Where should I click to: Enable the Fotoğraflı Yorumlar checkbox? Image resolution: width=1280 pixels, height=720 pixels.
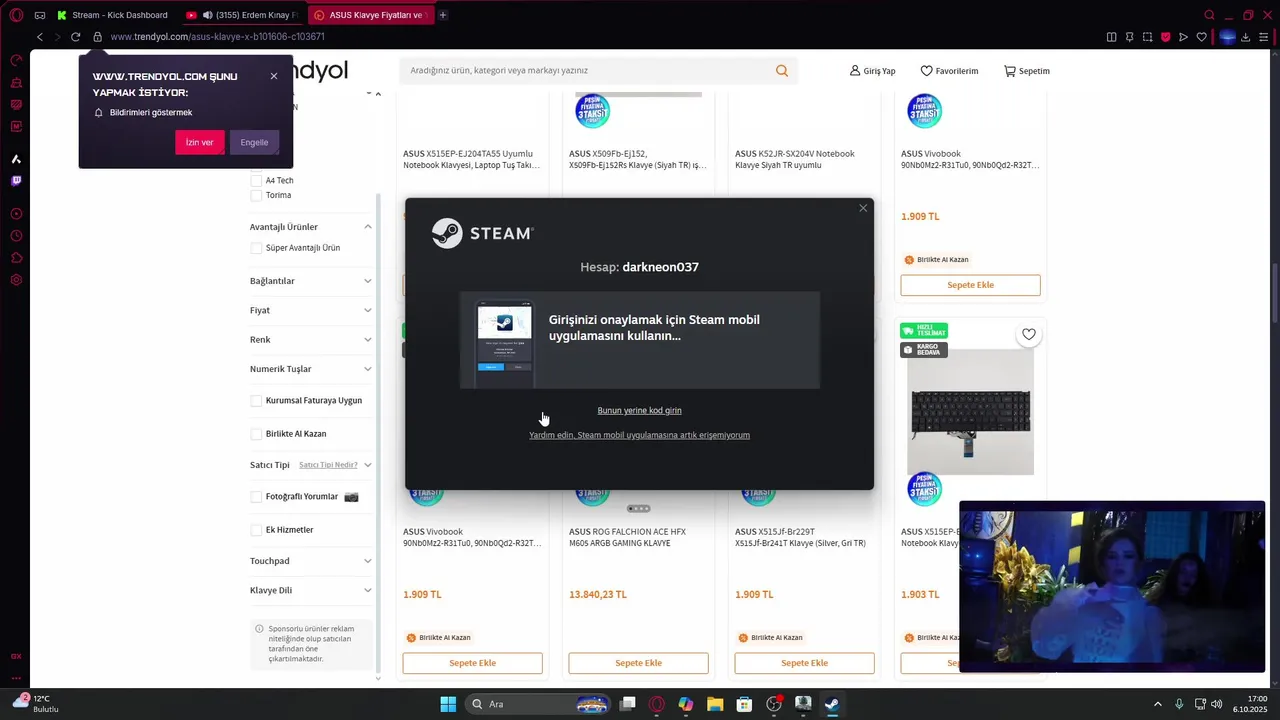(x=257, y=497)
